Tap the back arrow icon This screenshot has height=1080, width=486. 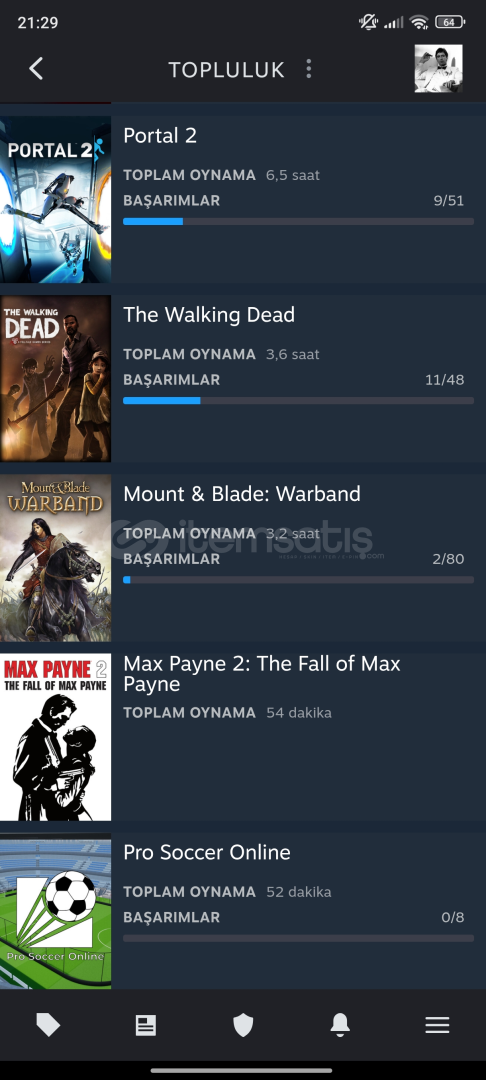coord(36,69)
